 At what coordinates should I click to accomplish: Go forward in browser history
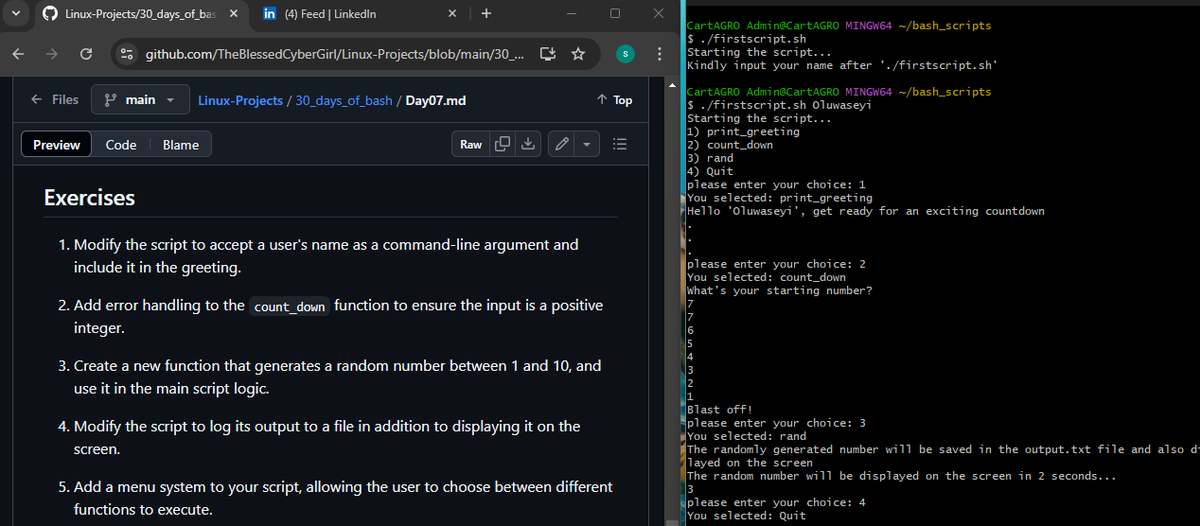(52, 52)
